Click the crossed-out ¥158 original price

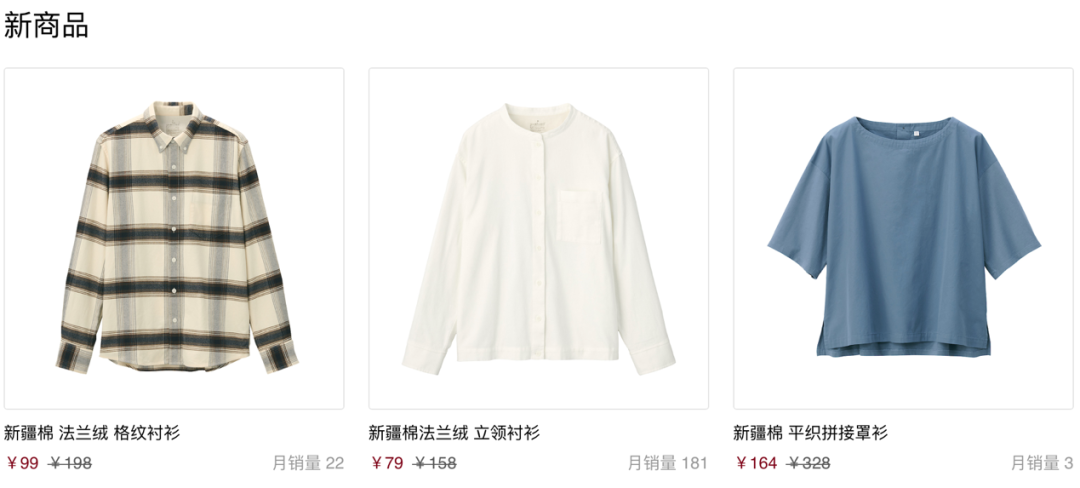pos(435,463)
